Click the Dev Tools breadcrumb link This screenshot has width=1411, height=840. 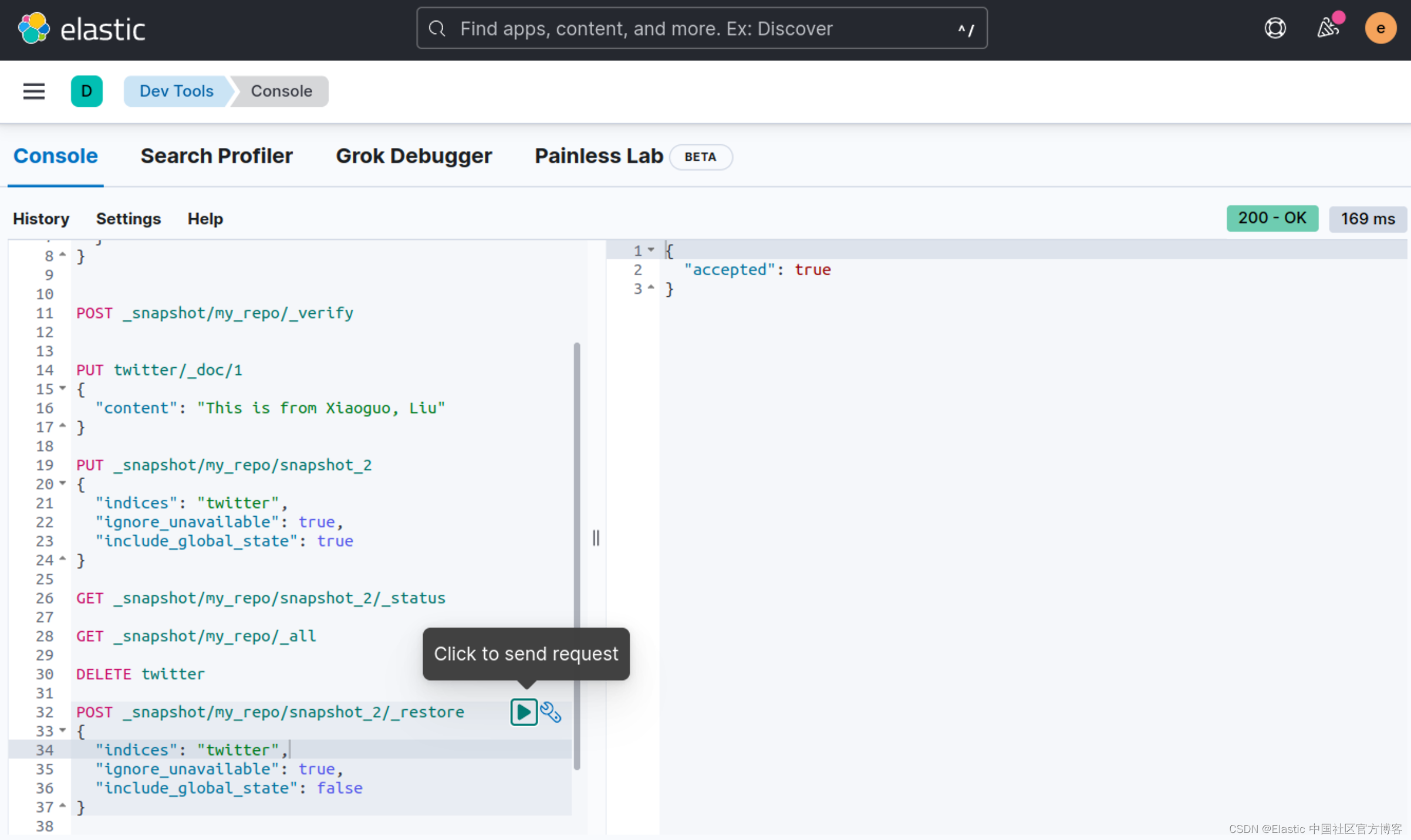[176, 91]
